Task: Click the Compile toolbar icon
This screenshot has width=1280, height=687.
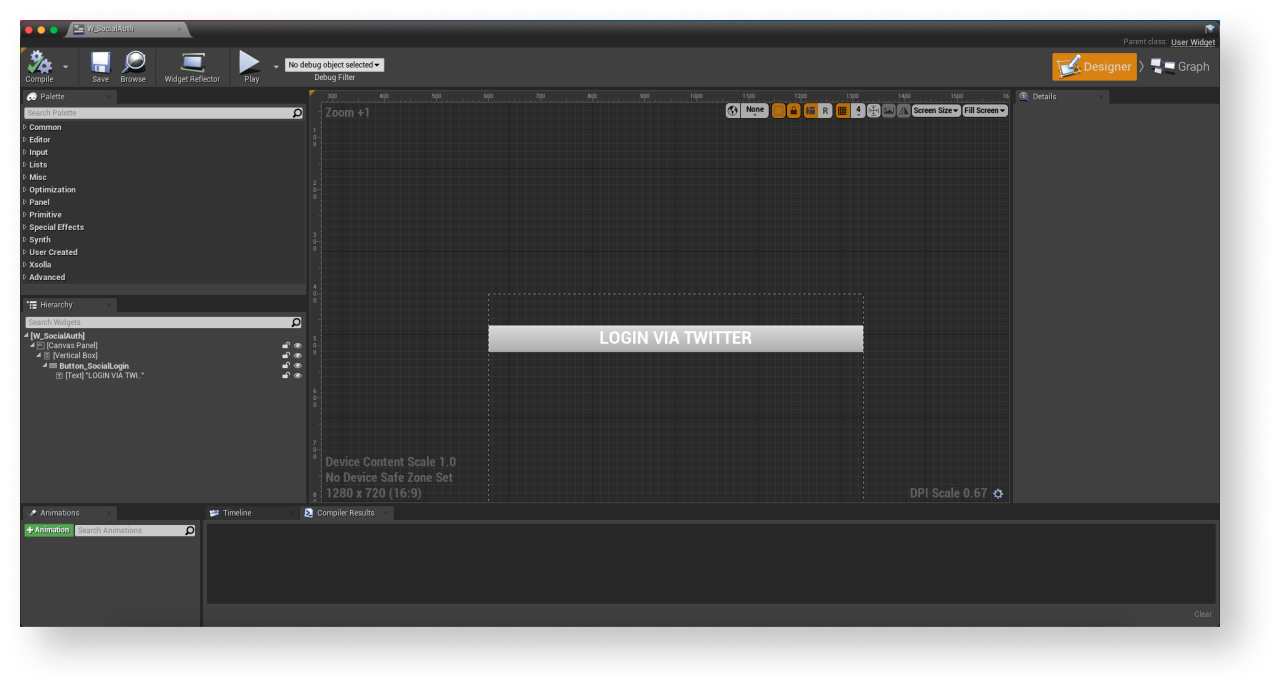Action: pyautogui.click(x=39, y=65)
